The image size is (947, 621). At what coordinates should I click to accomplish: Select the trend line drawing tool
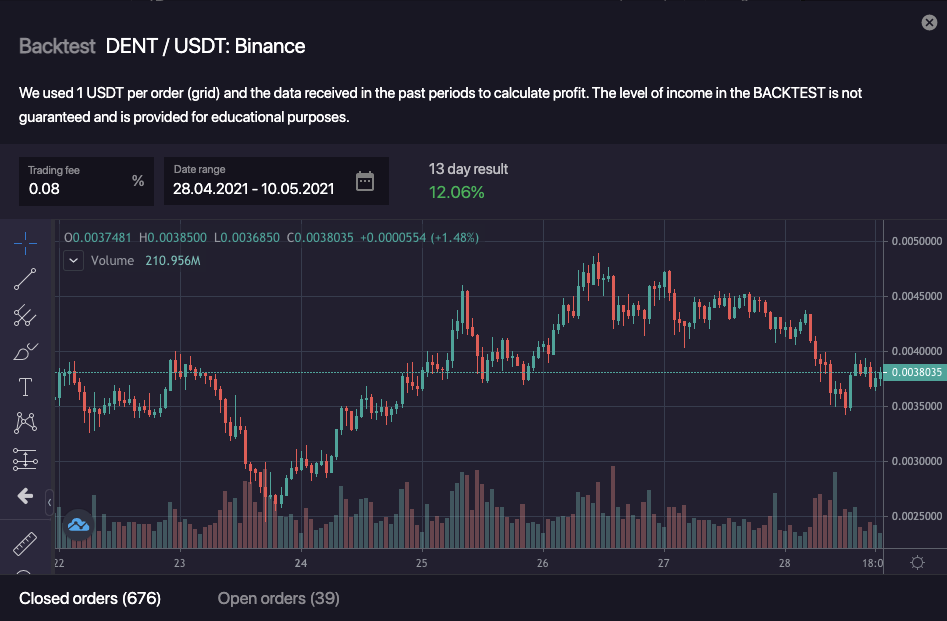click(25, 279)
